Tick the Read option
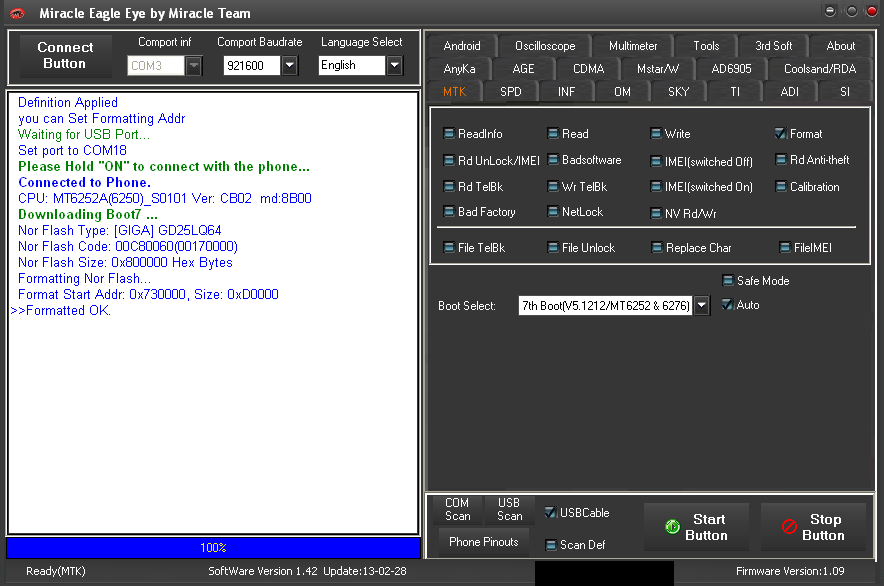This screenshot has height=586, width=884. click(x=552, y=134)
